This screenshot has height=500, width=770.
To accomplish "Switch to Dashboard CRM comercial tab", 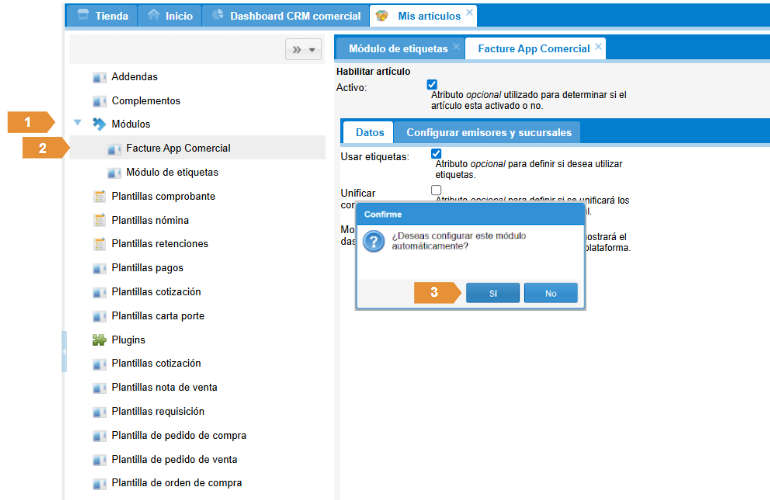I will click(286, 16).
